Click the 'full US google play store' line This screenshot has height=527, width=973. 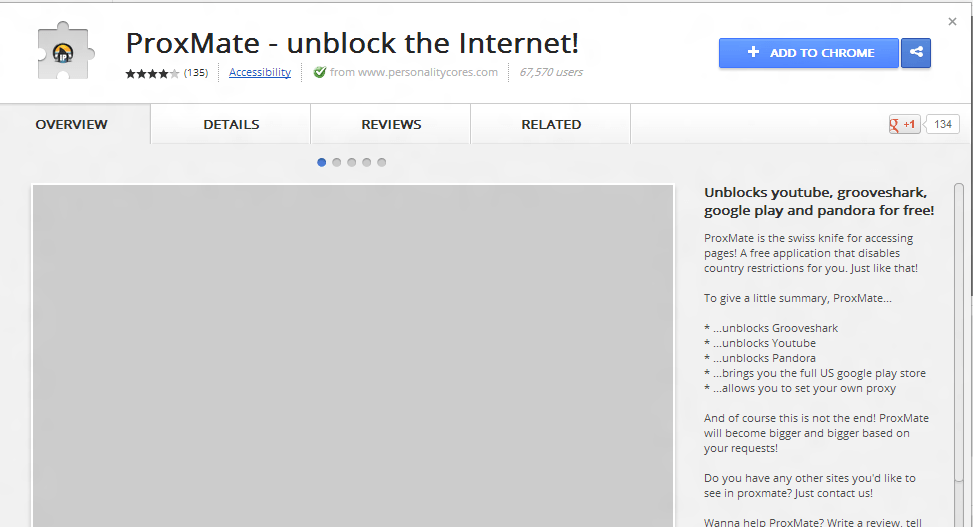tap(815, 373)
